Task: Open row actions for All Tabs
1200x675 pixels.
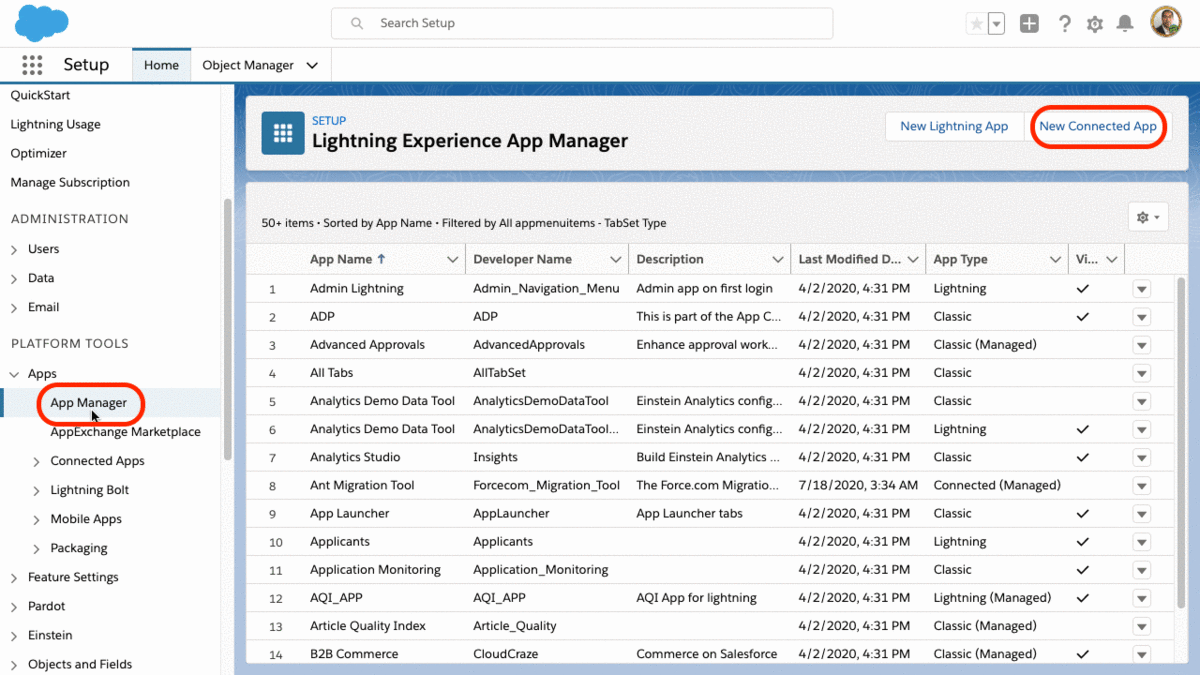Action: coord(1141,373)
